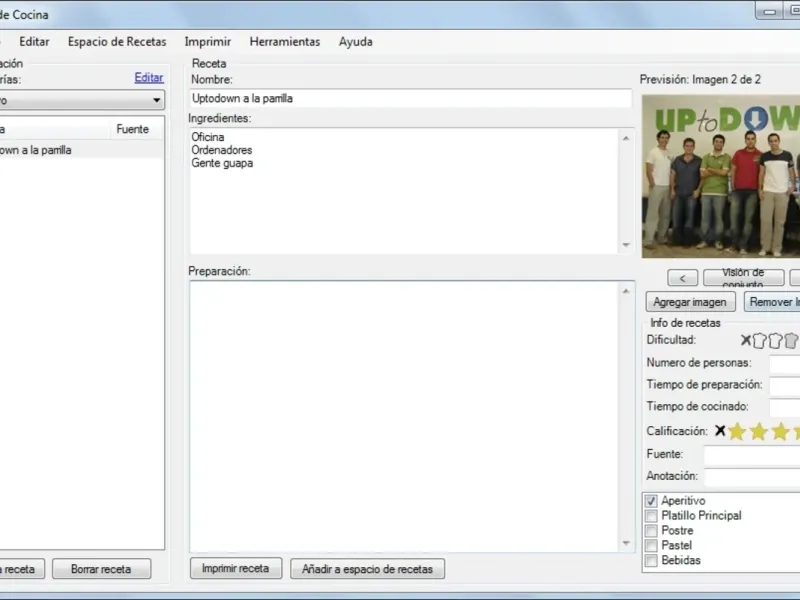Click ingredient 'Ordenadores' line
This screenshot has width=800, height=600.
coord(222,150)
